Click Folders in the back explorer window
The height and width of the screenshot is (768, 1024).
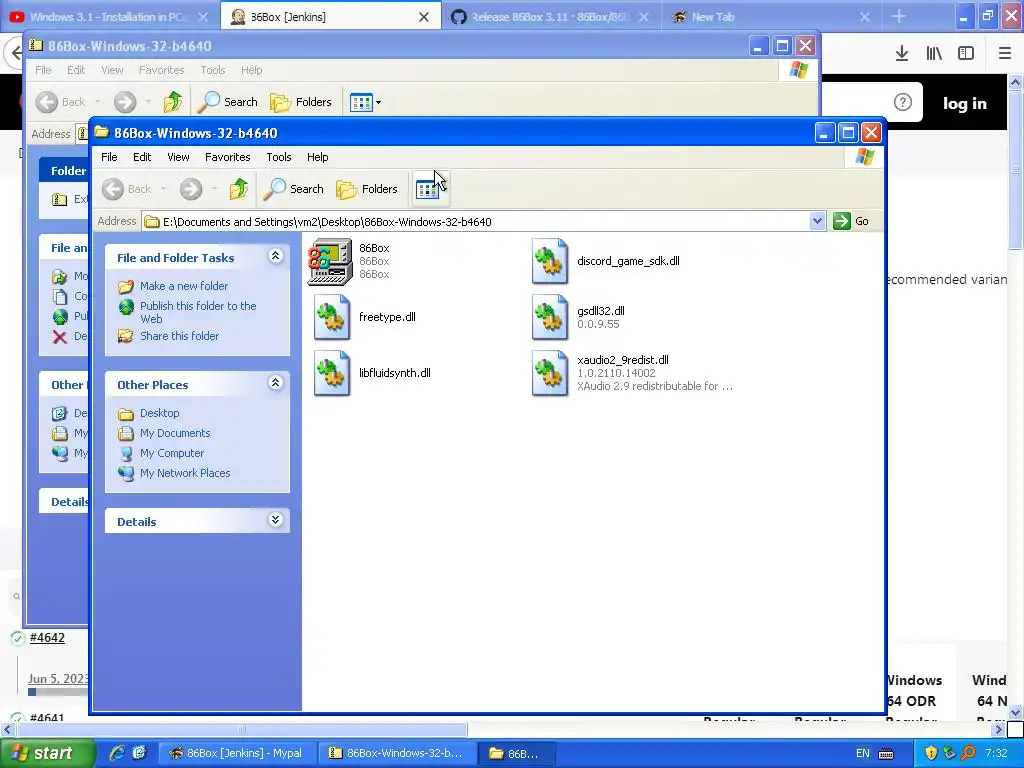pyautogui.click(x=301, y=102)
